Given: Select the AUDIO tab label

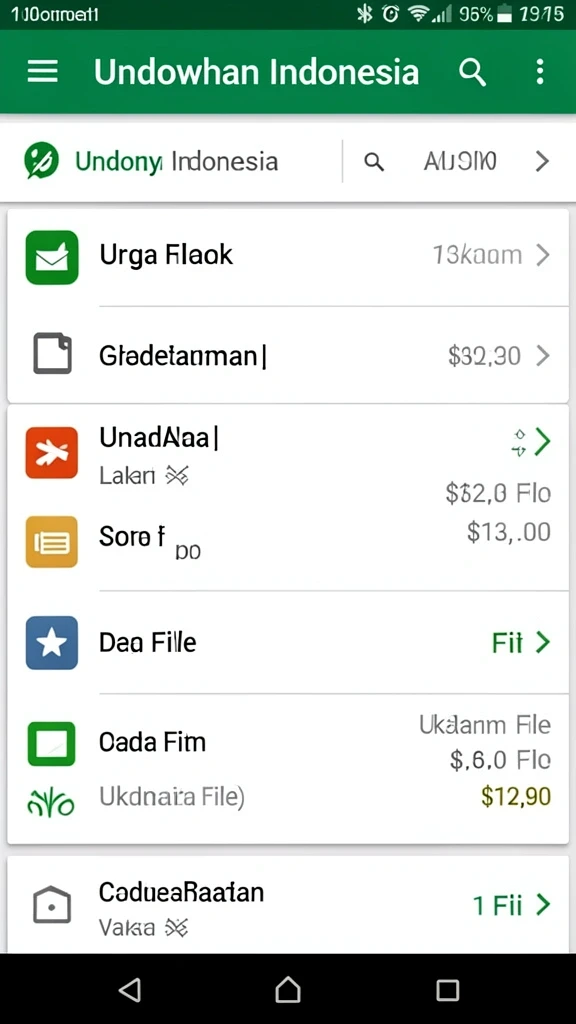Looking at the screenshot, I should point(460,161).
